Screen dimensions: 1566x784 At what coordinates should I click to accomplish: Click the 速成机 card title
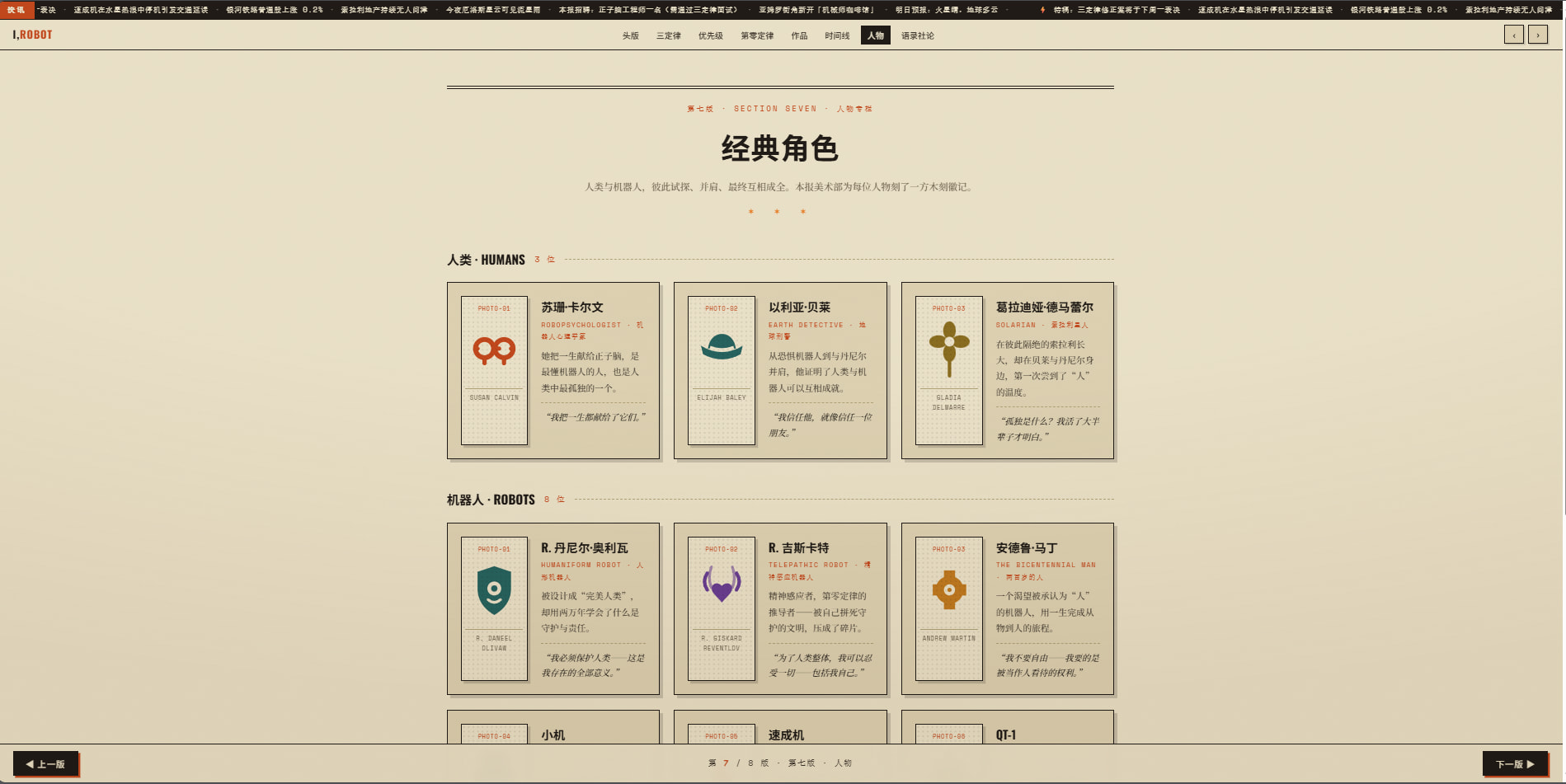[x=787, y=735]
